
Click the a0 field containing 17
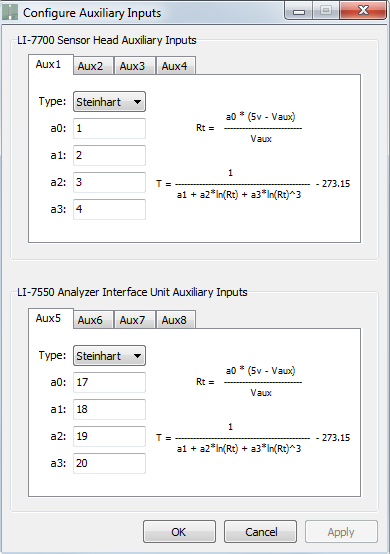(109, 382)
